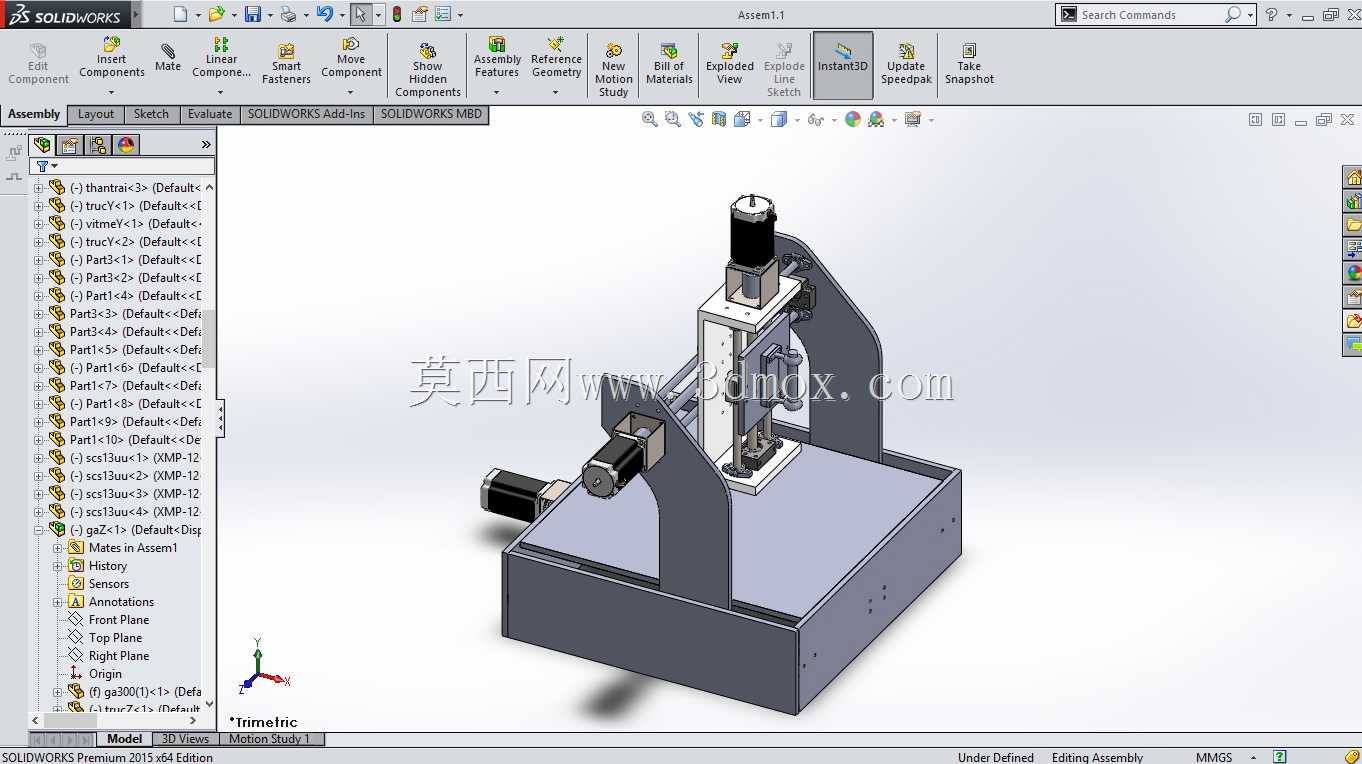Switch to the Evaluate tab

tap(210, 114)
